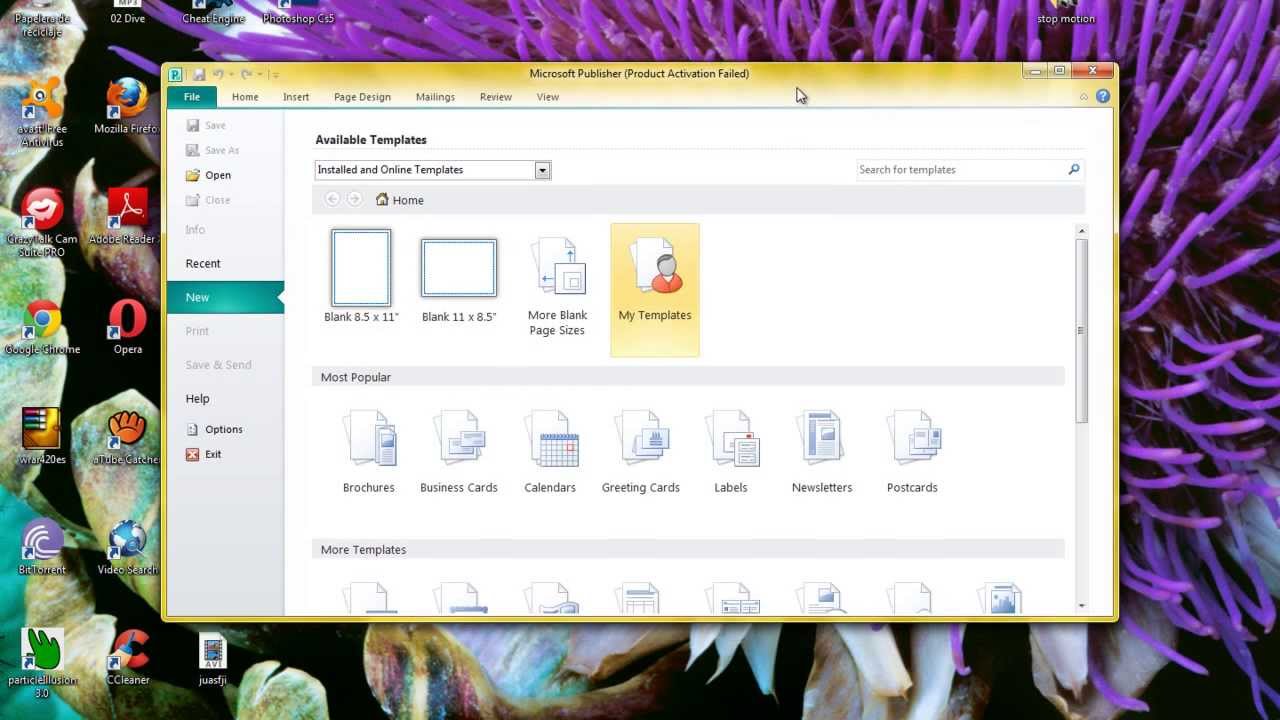The width and height of the screenshot is (1280, 720).
Task: Open My Templates folder
Action: click(655, 289)
